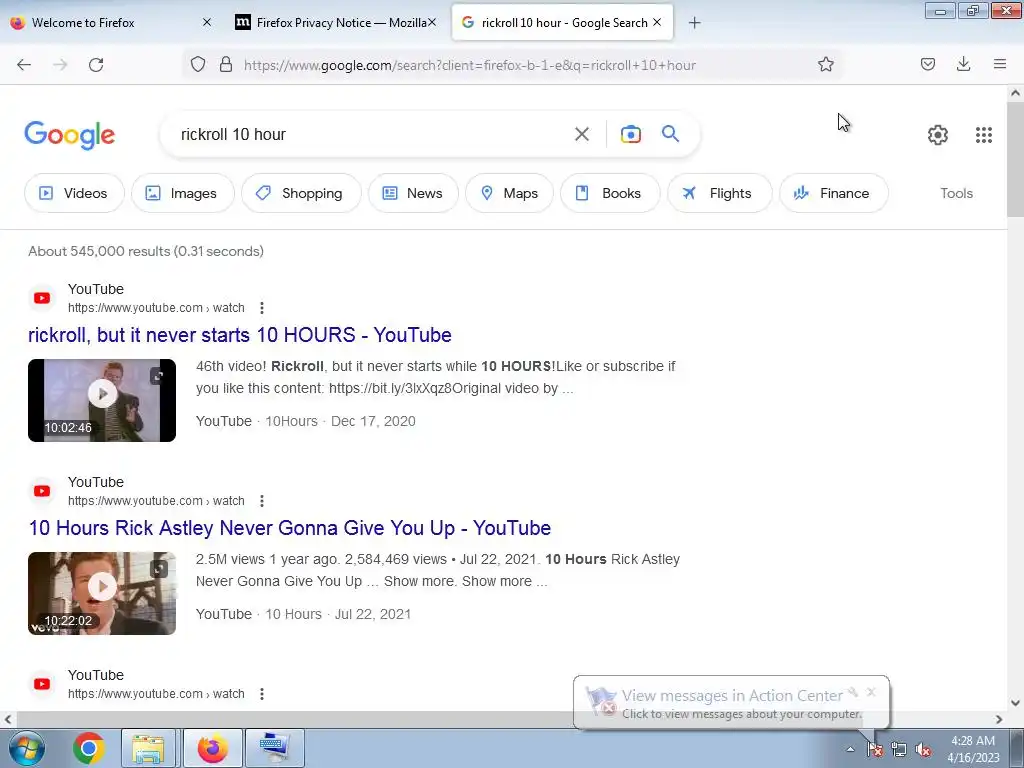Open the Google apps grid

pyautogui.click(x=984, y=135)
